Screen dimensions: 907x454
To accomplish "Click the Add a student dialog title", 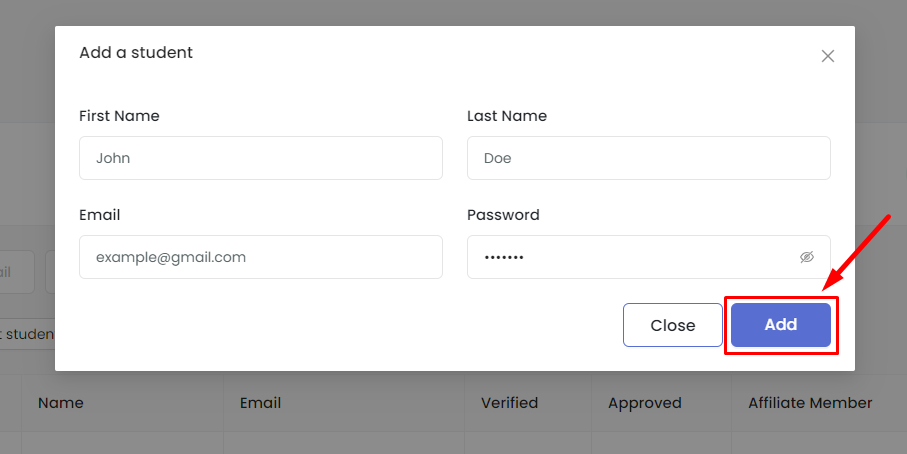I will tap(136, 52).
